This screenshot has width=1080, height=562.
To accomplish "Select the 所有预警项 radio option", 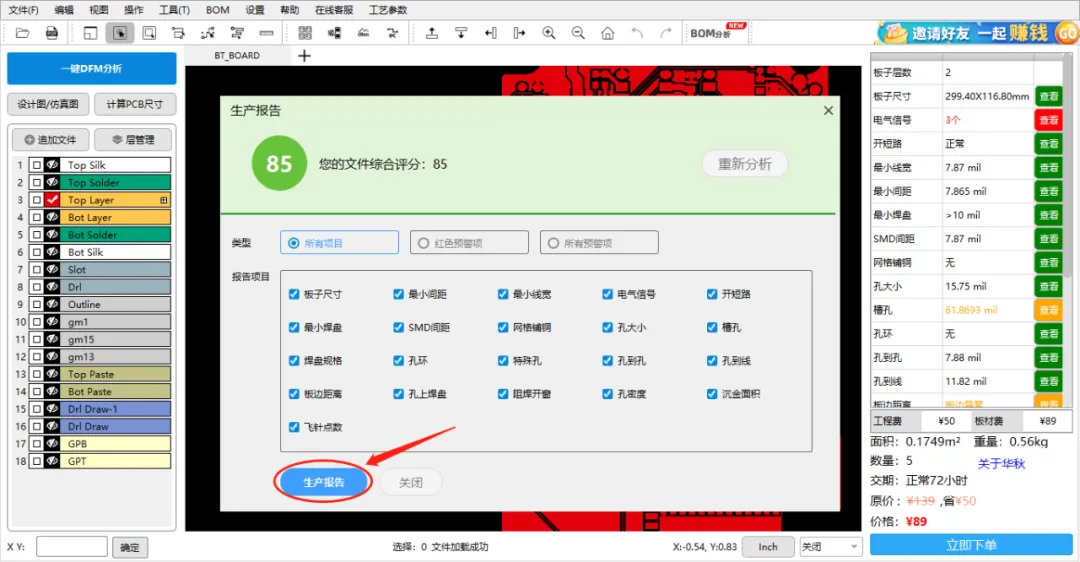I will pyautogui.click(x=599, y=242).
